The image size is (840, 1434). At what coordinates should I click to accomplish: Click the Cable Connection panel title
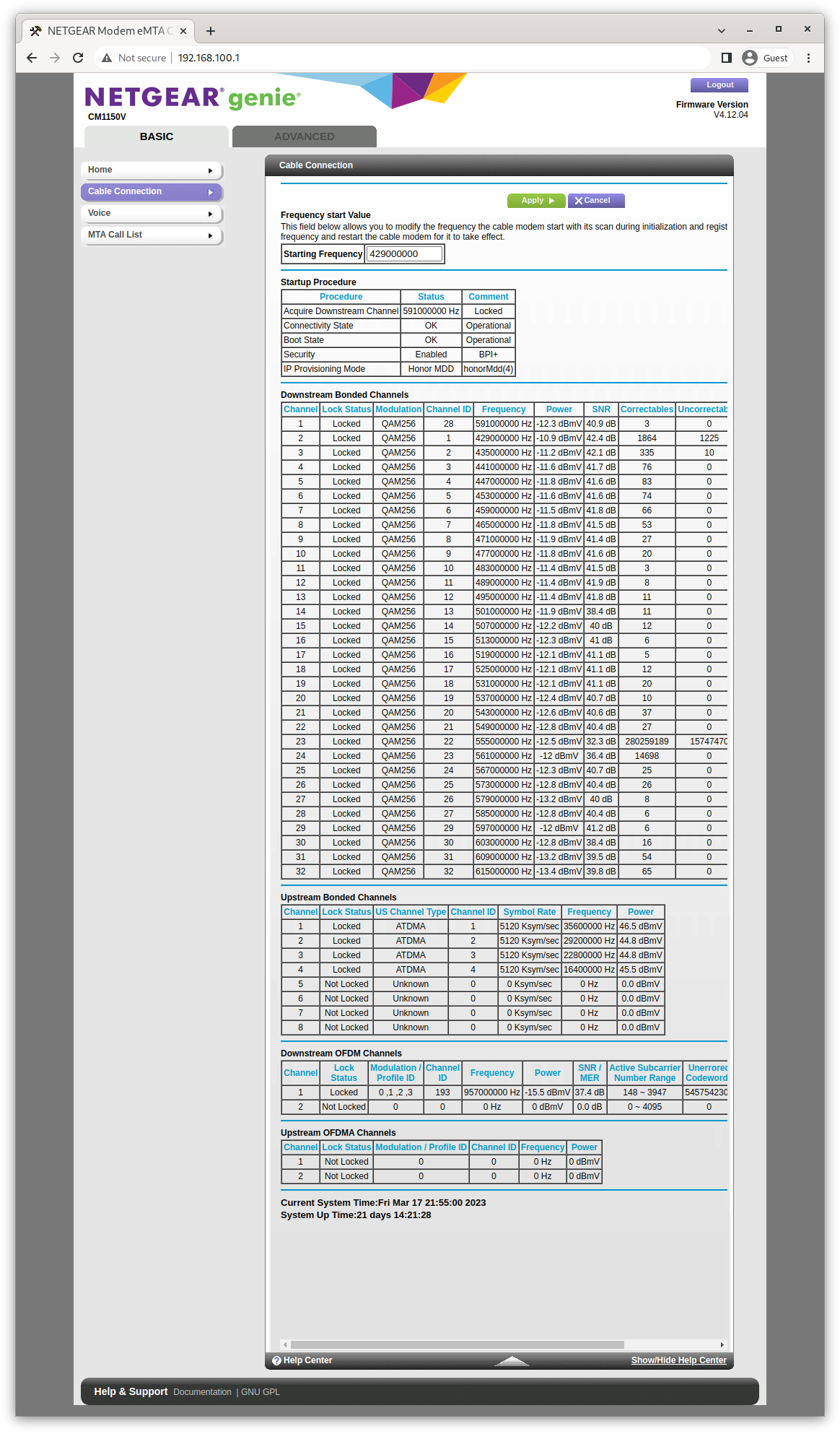click(x=316, y=165)
